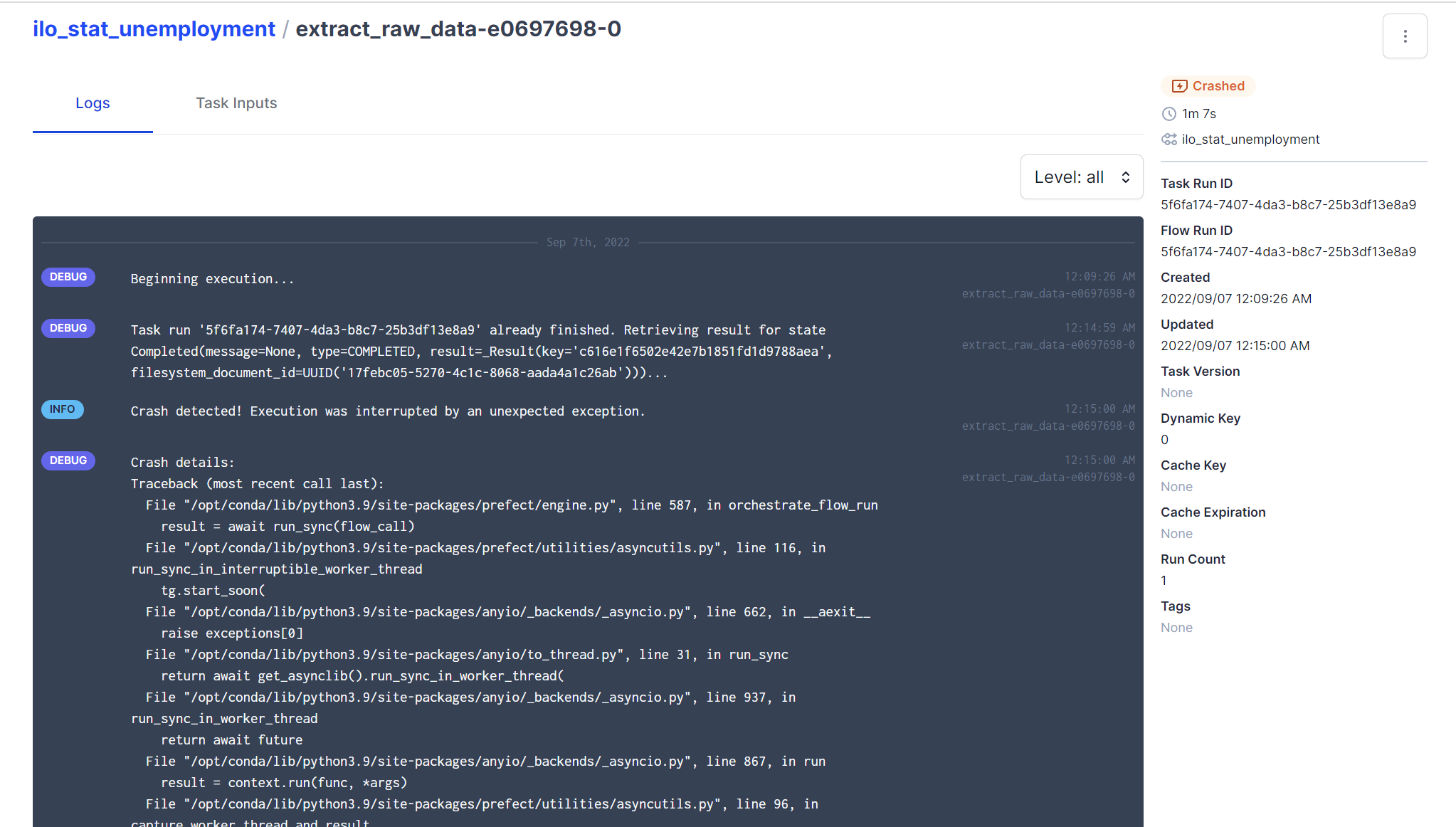Open the ilo_stat_unemployment link in the details panel

coord(1250,139)
